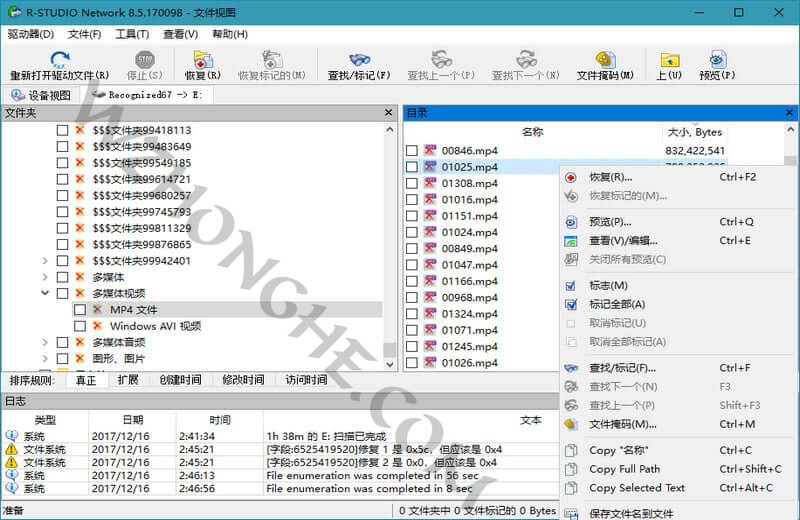This screenshot has height=520, width=800.
Task: Choose Copy Selected Text in context menu
Action: tap(678, 488)
